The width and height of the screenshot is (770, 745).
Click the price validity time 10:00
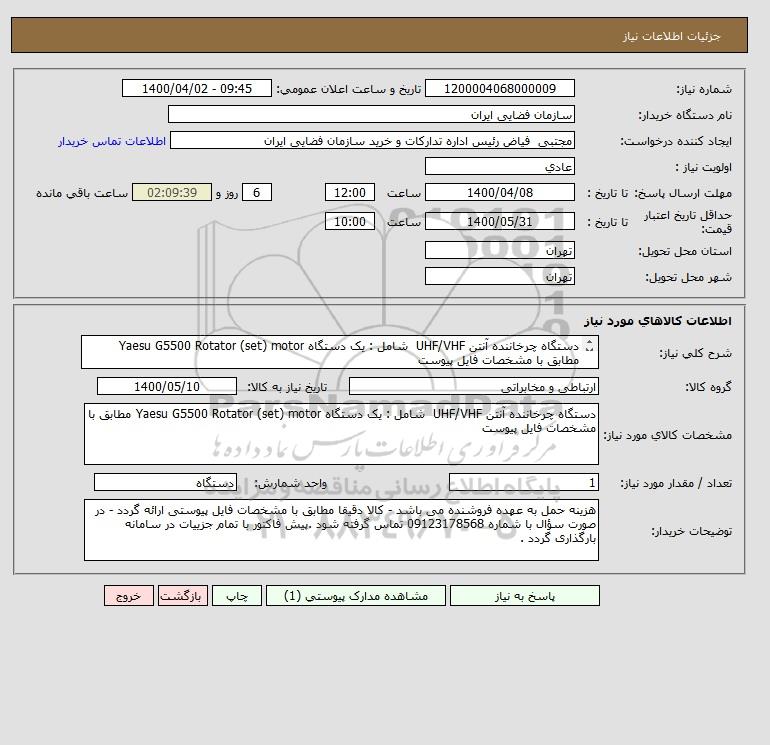point(350,221)
